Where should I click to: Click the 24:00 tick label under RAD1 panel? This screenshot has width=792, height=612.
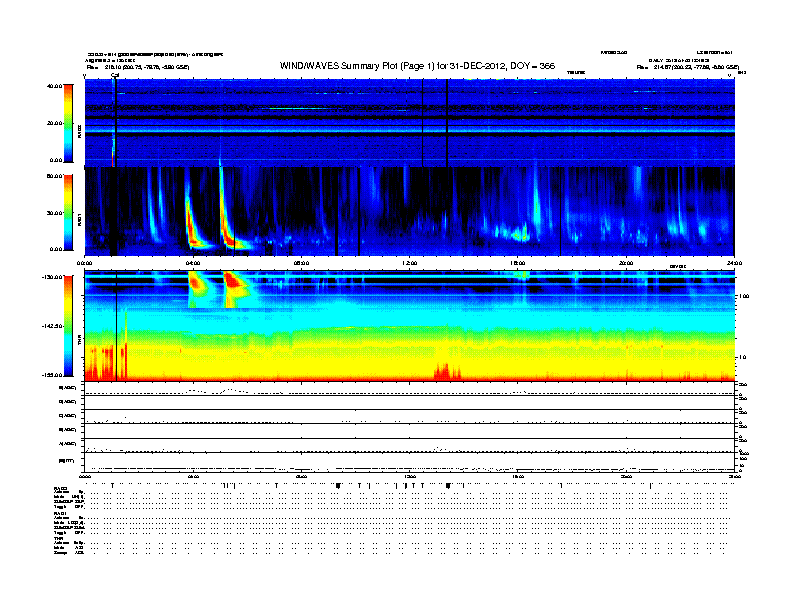pos(734,264)
